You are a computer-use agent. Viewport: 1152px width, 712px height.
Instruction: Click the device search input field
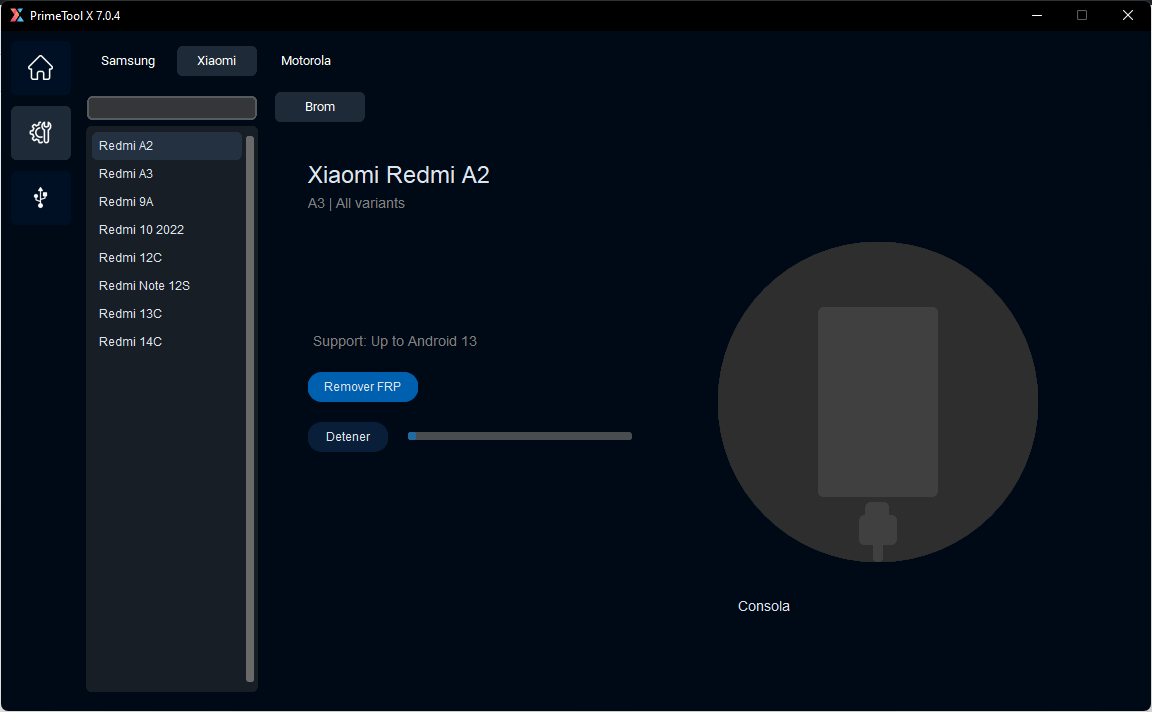[x=172, y=108]
